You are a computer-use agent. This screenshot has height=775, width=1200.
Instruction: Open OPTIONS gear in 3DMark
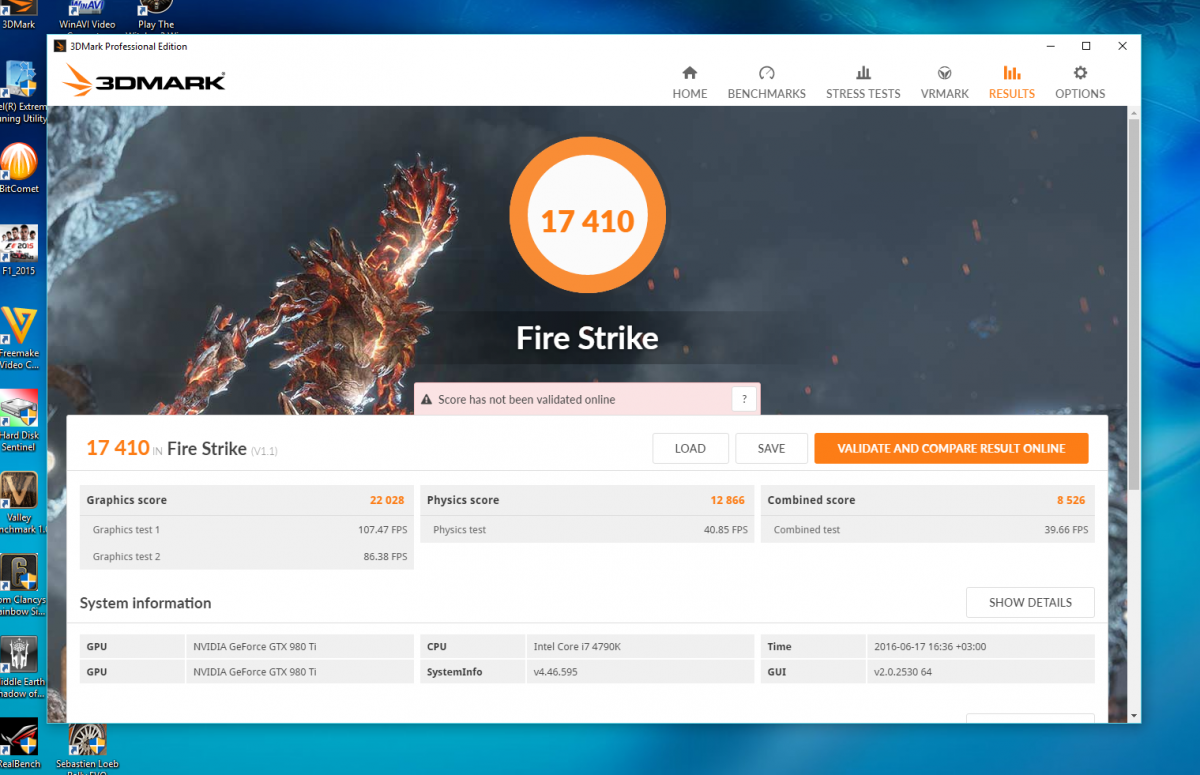[x=1080, y=82]
